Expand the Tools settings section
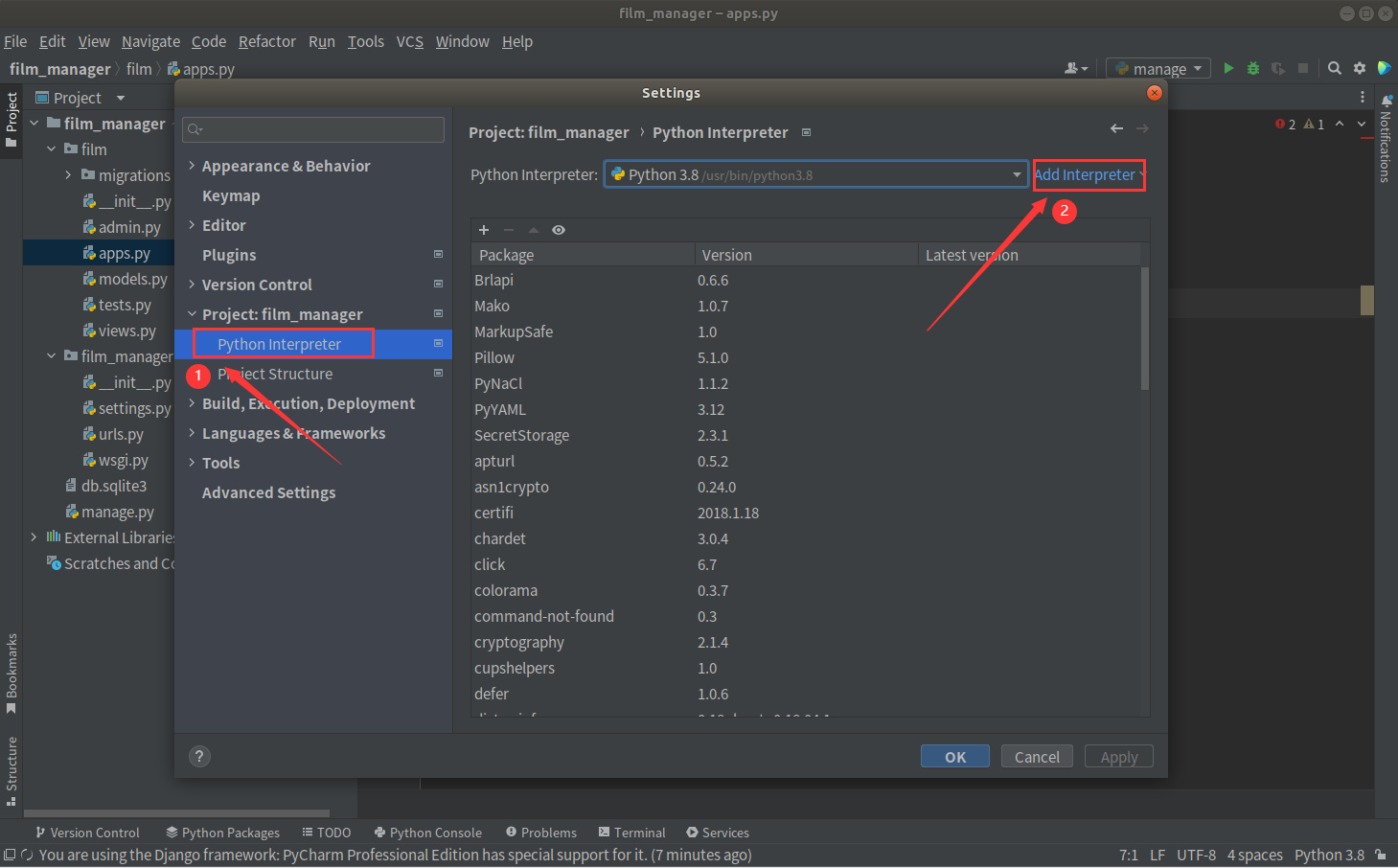1398x868 pixels. 192,463
